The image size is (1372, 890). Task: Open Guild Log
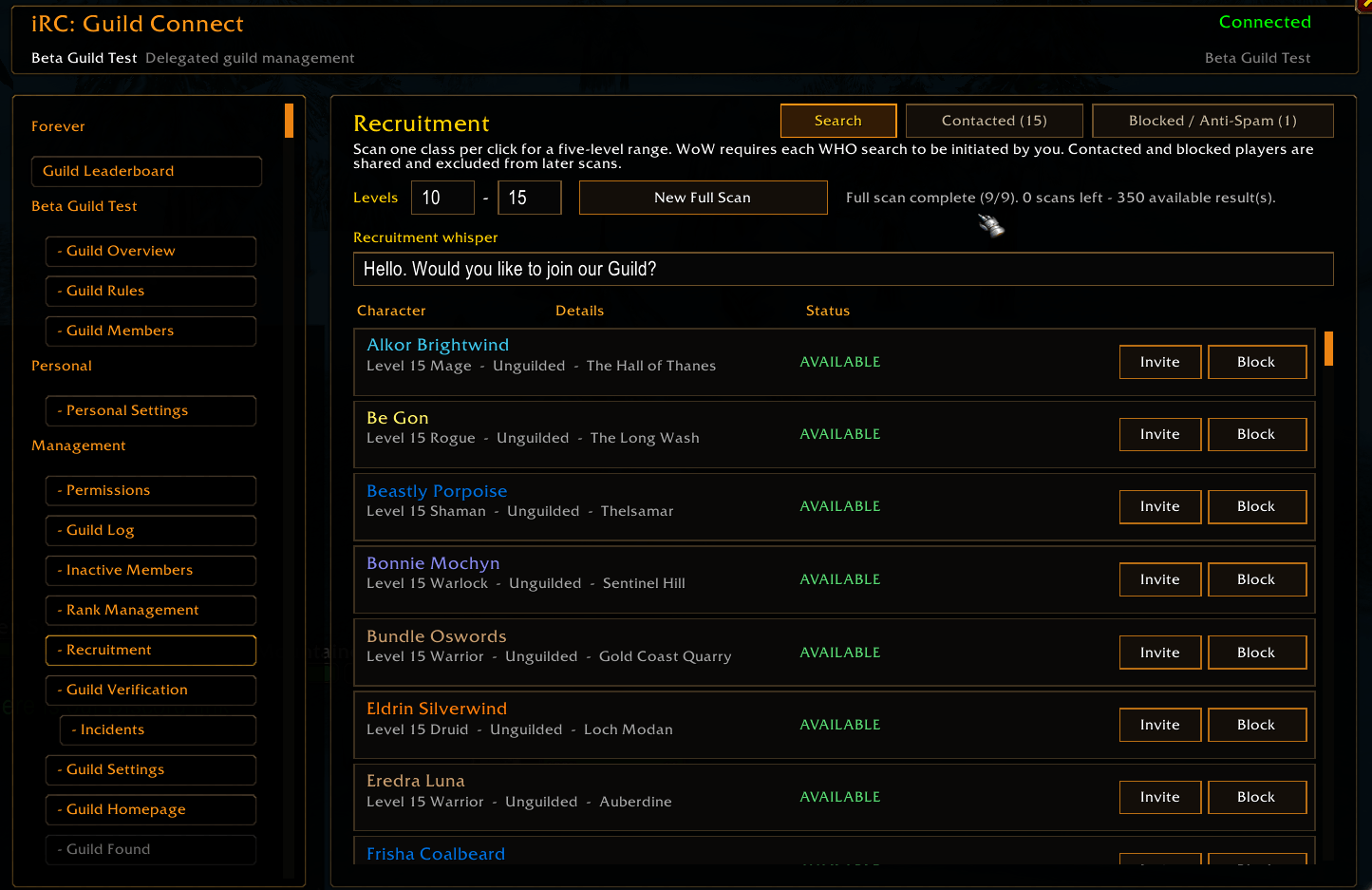[151, 530]
